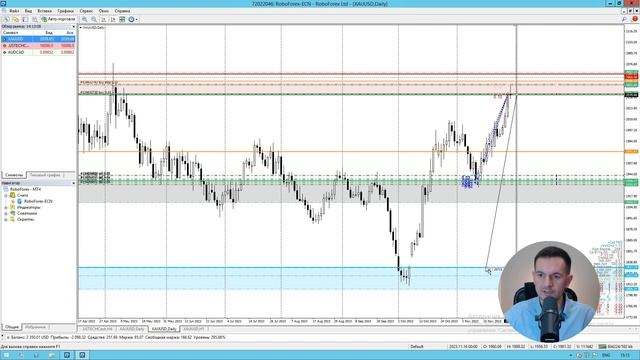Open the Окно menu

(x=104, y=11)
